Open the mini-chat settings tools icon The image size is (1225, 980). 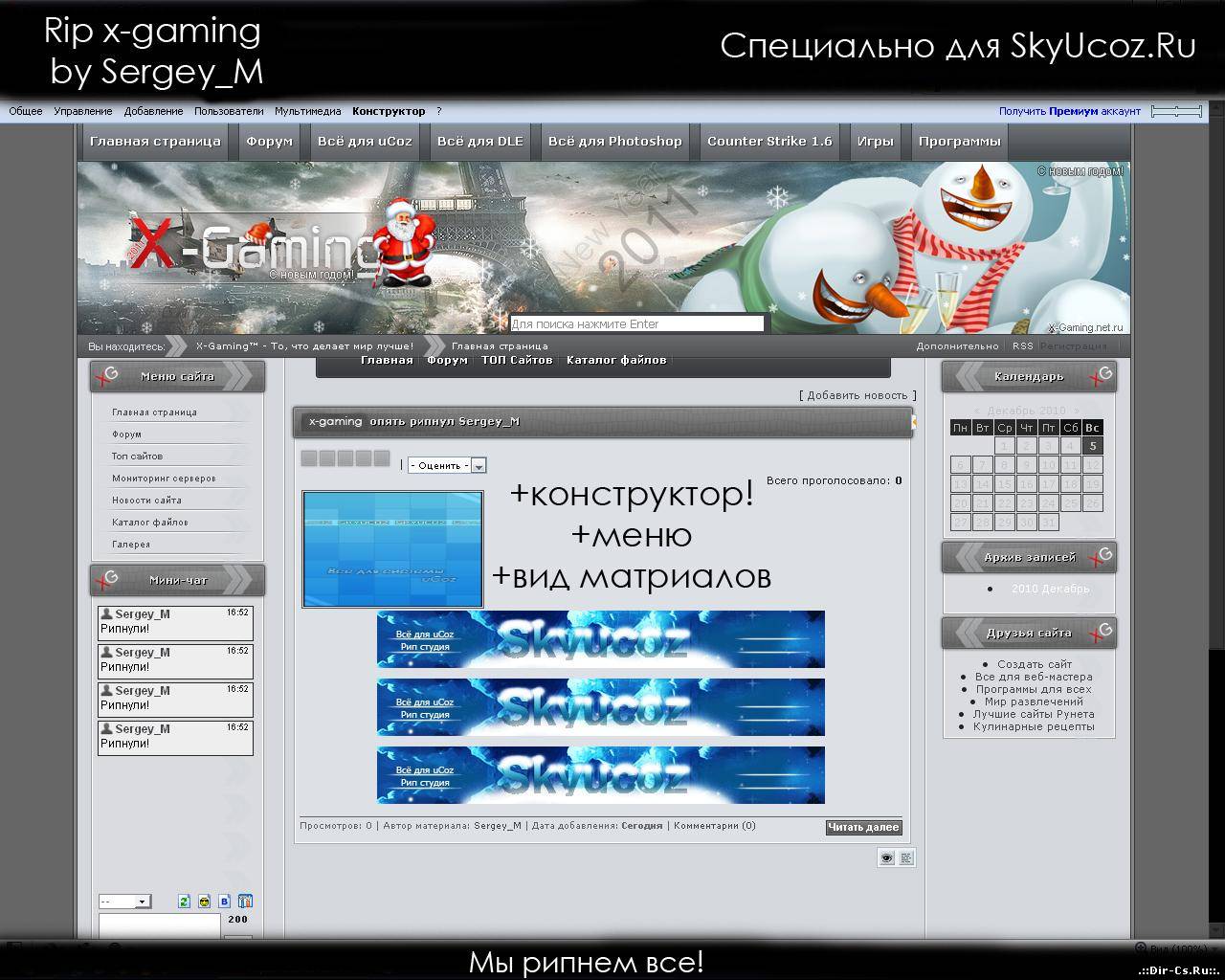(246, 902)
